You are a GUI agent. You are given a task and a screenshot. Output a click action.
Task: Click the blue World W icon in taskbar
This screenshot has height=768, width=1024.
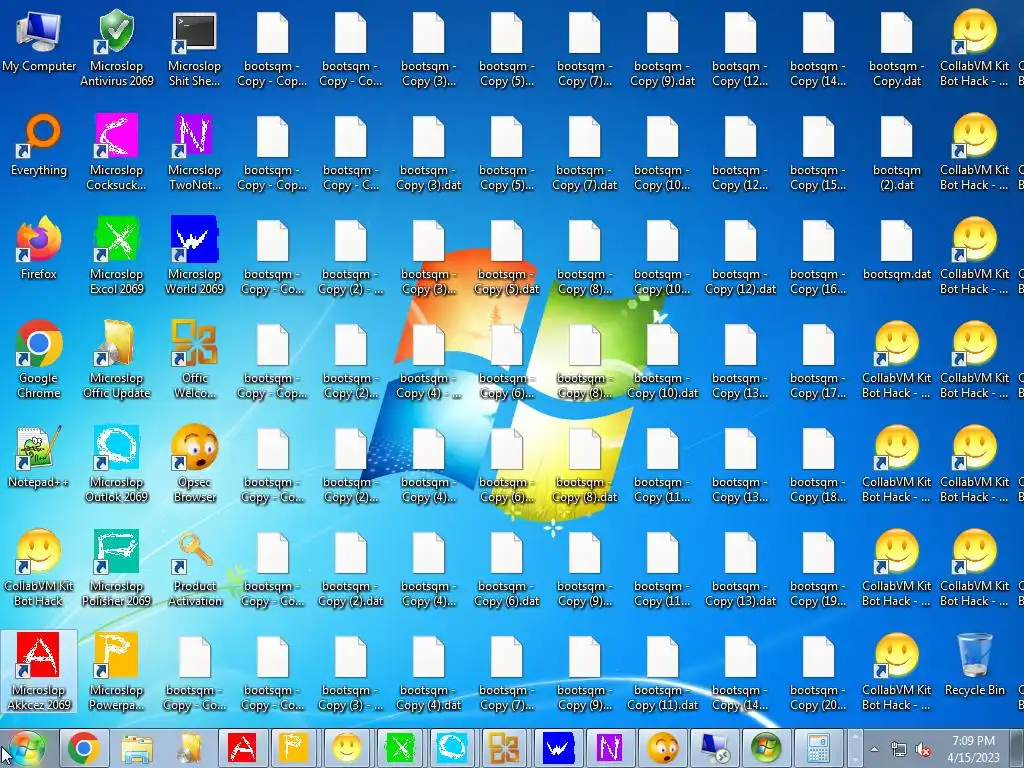(x=557, y=748)
